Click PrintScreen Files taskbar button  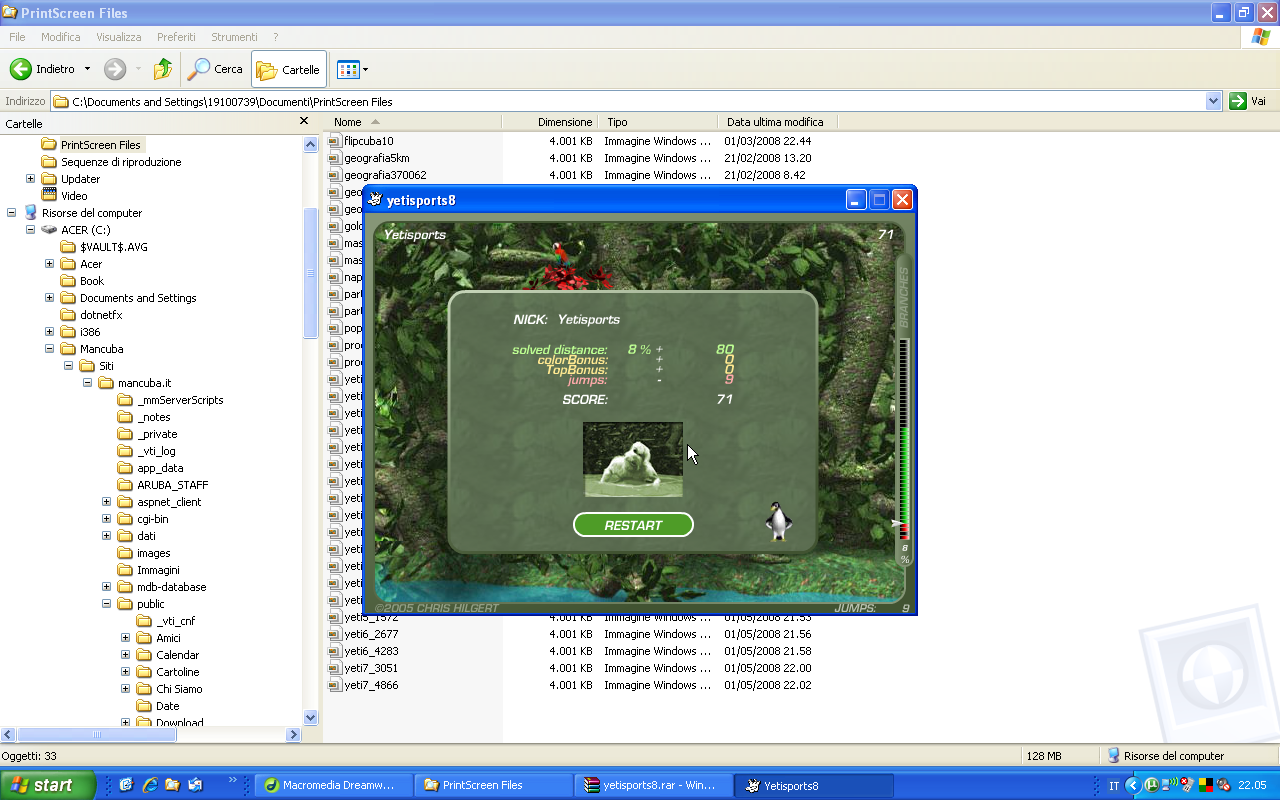(492, 785)
